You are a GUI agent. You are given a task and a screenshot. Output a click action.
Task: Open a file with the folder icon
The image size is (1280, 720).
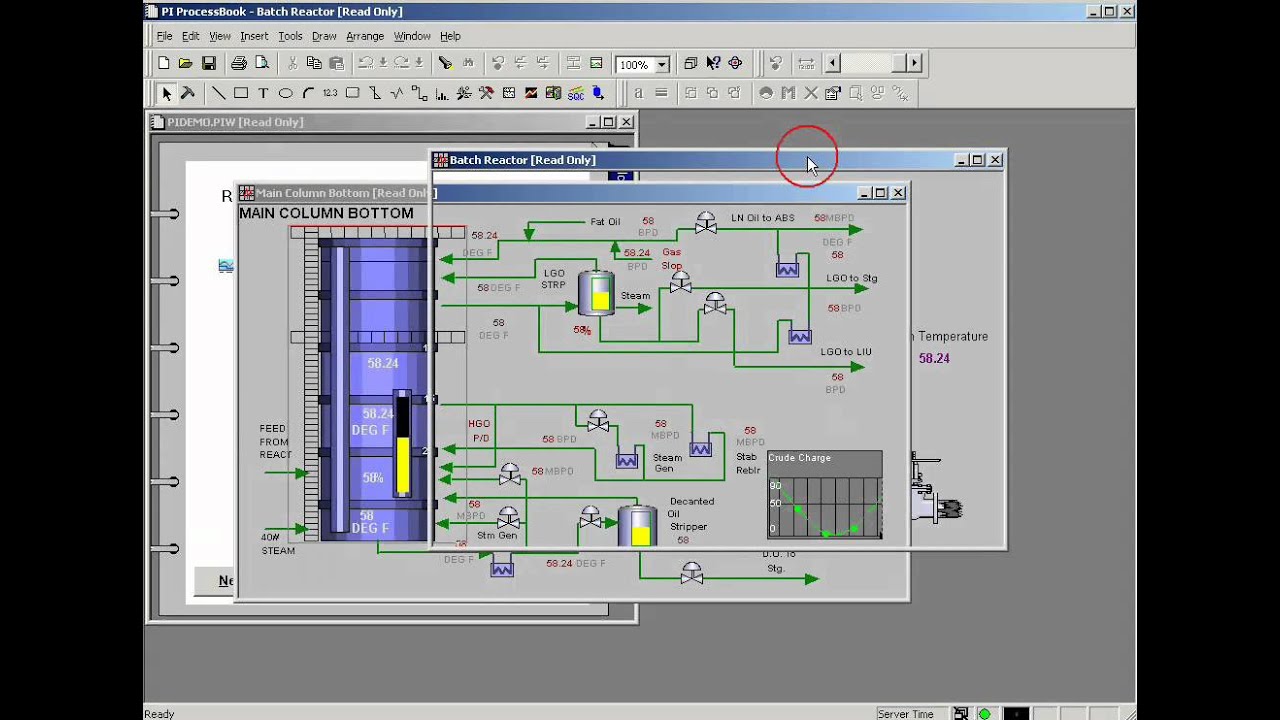pos(186,63)
